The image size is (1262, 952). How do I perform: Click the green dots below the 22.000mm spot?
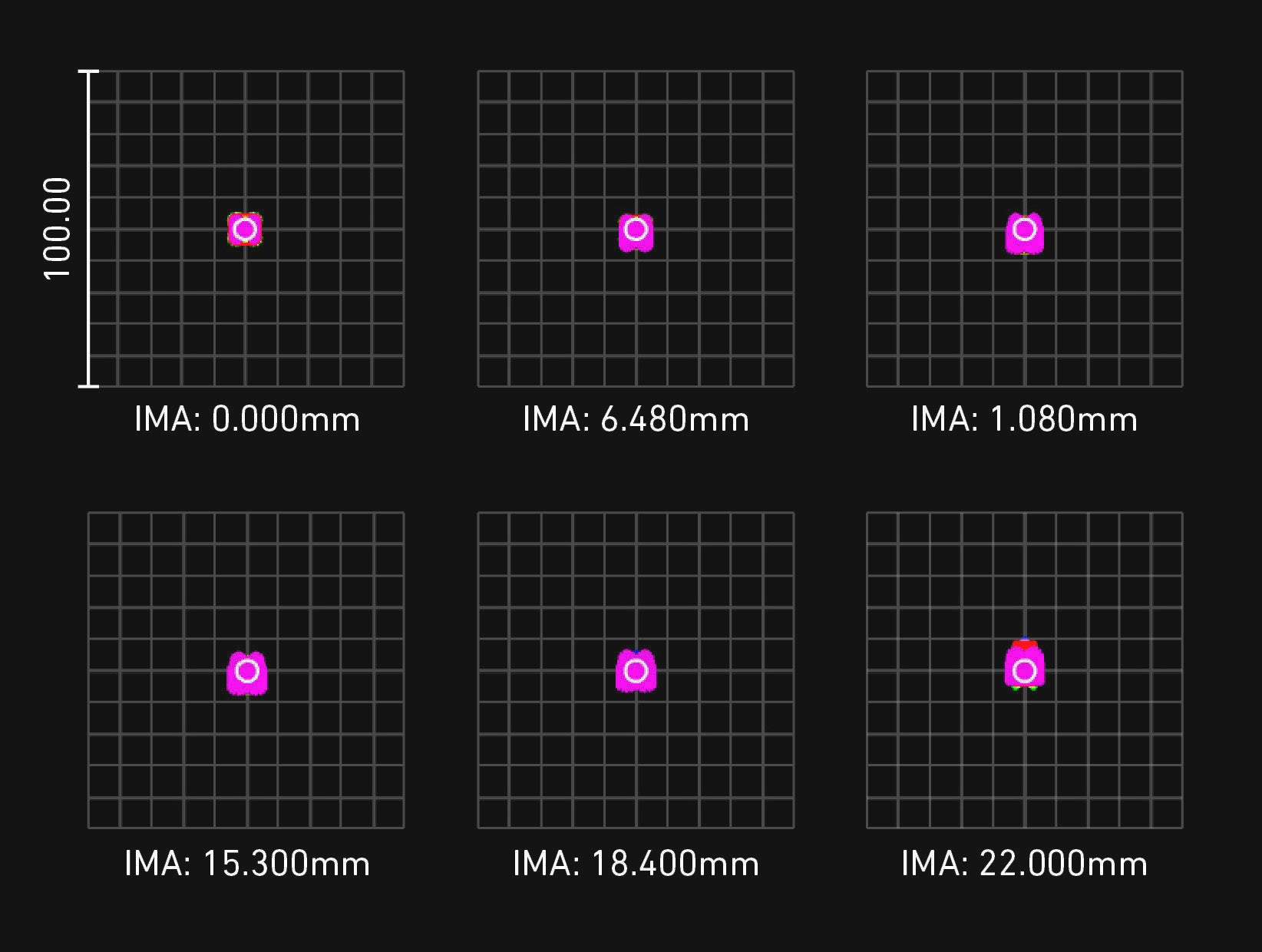[1024, 688]
